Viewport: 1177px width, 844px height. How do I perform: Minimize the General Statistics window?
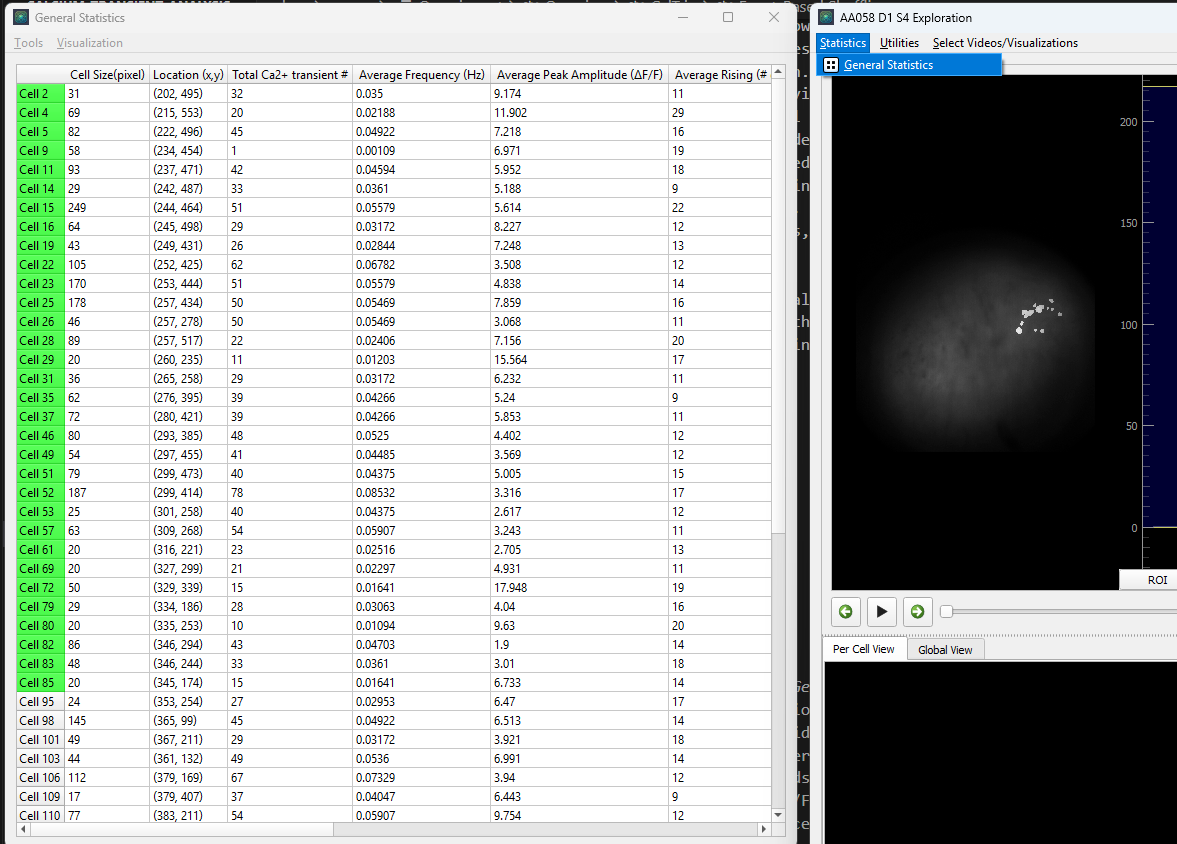(x=682, y=17)
